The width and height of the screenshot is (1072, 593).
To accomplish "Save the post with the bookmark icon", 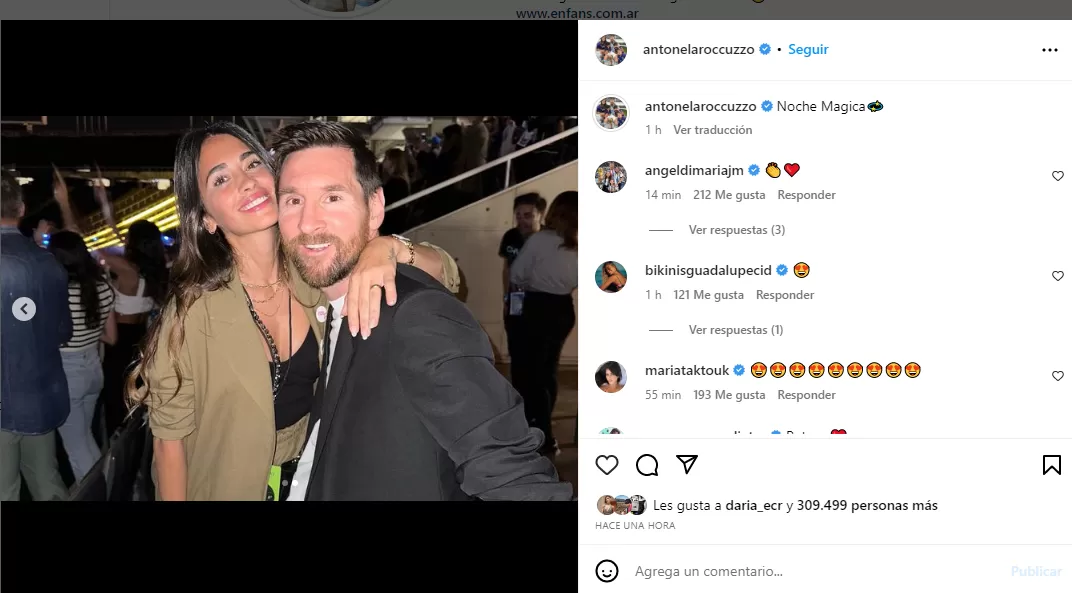I will 1051,464.
